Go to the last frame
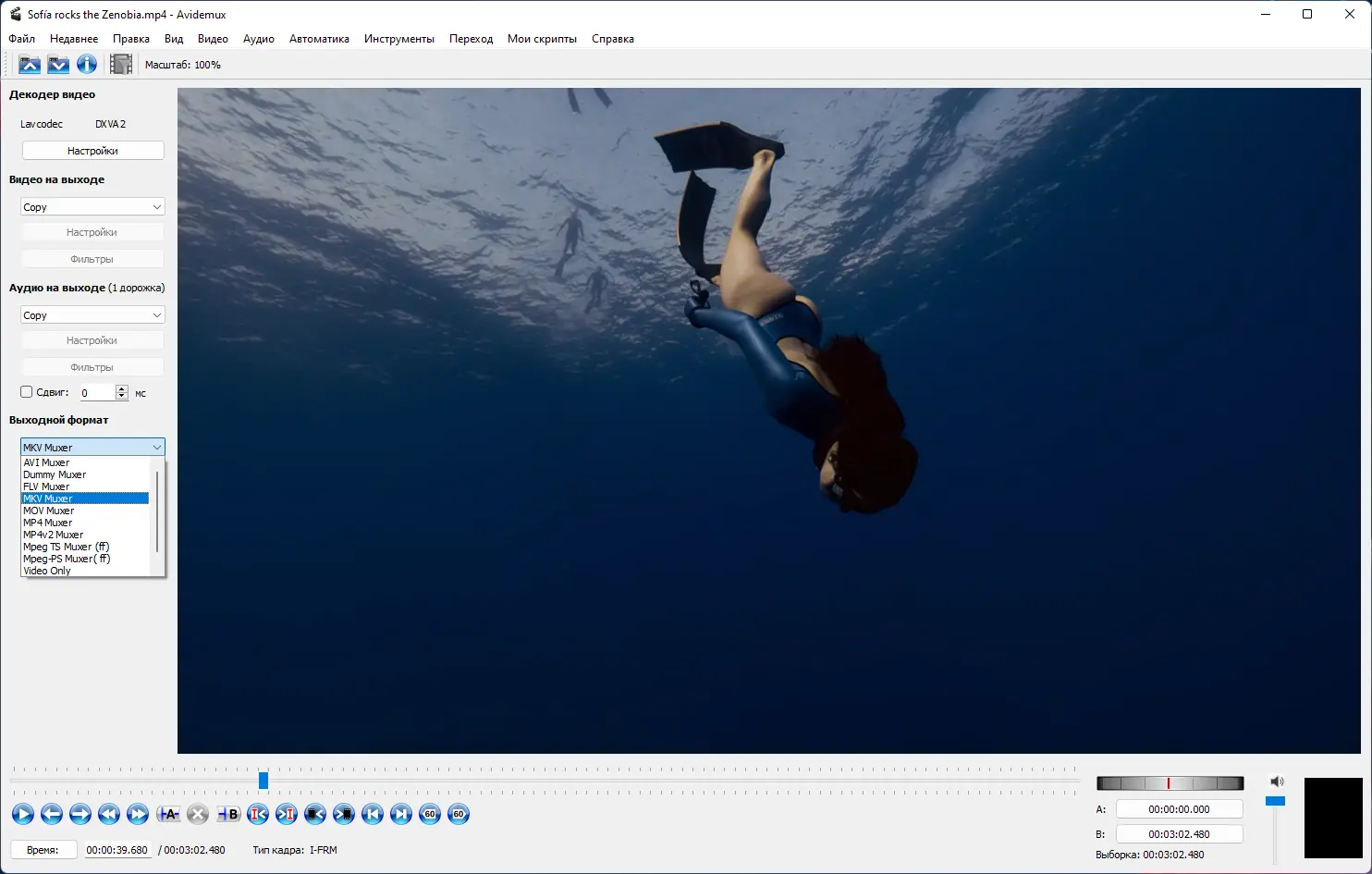The image size is (1372, 874). point(401,814)
